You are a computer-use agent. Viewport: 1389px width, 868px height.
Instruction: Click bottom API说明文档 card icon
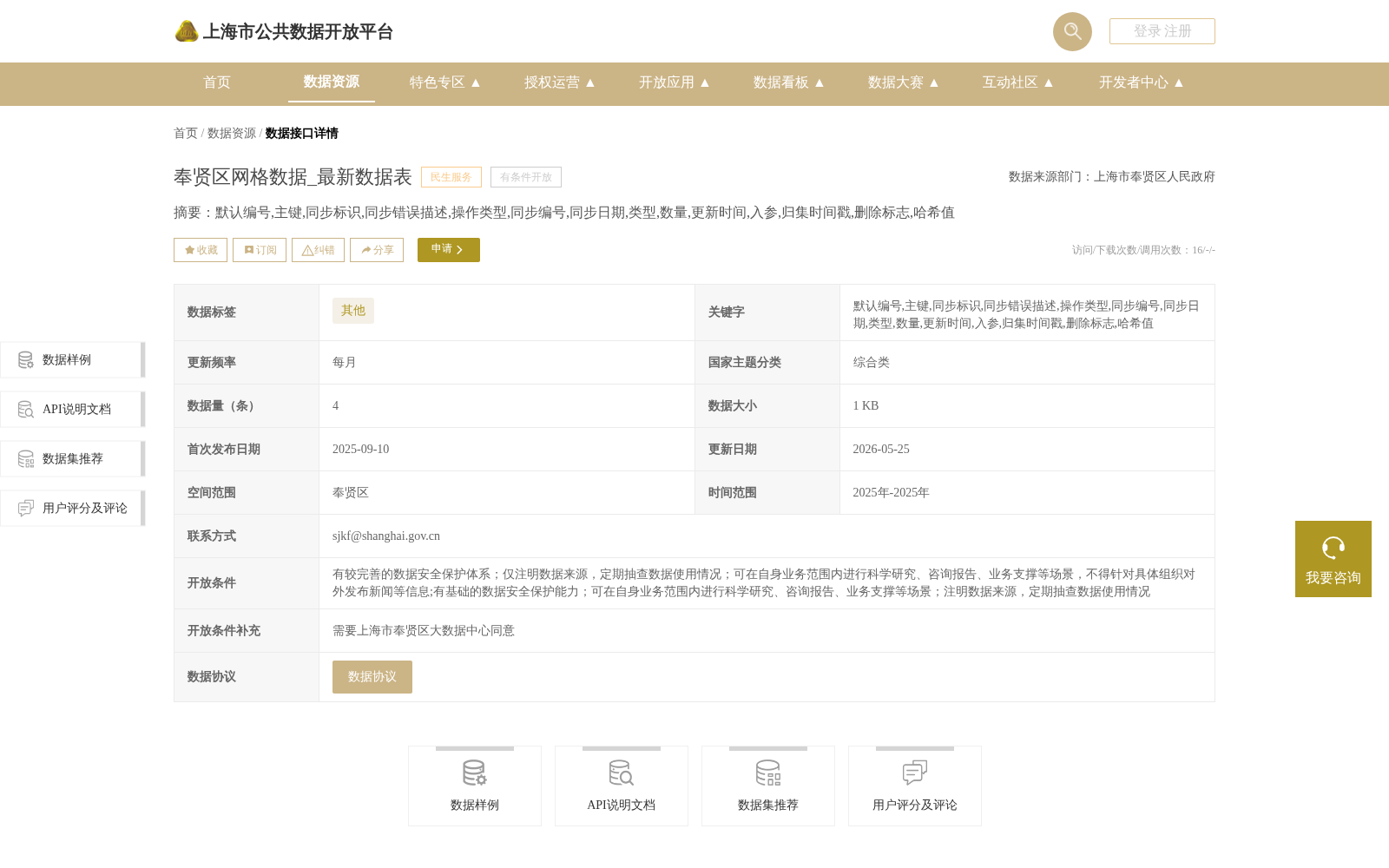coord(622,773)
